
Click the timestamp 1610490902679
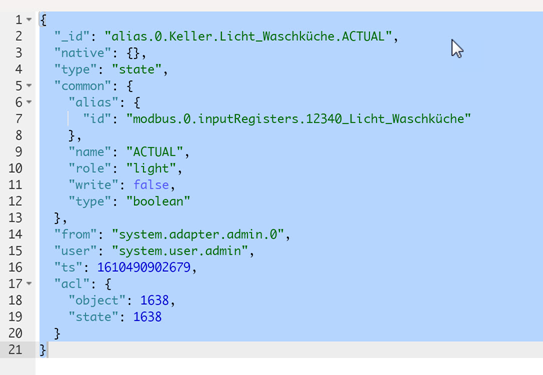pyautogui.click(x=144, y=267)
